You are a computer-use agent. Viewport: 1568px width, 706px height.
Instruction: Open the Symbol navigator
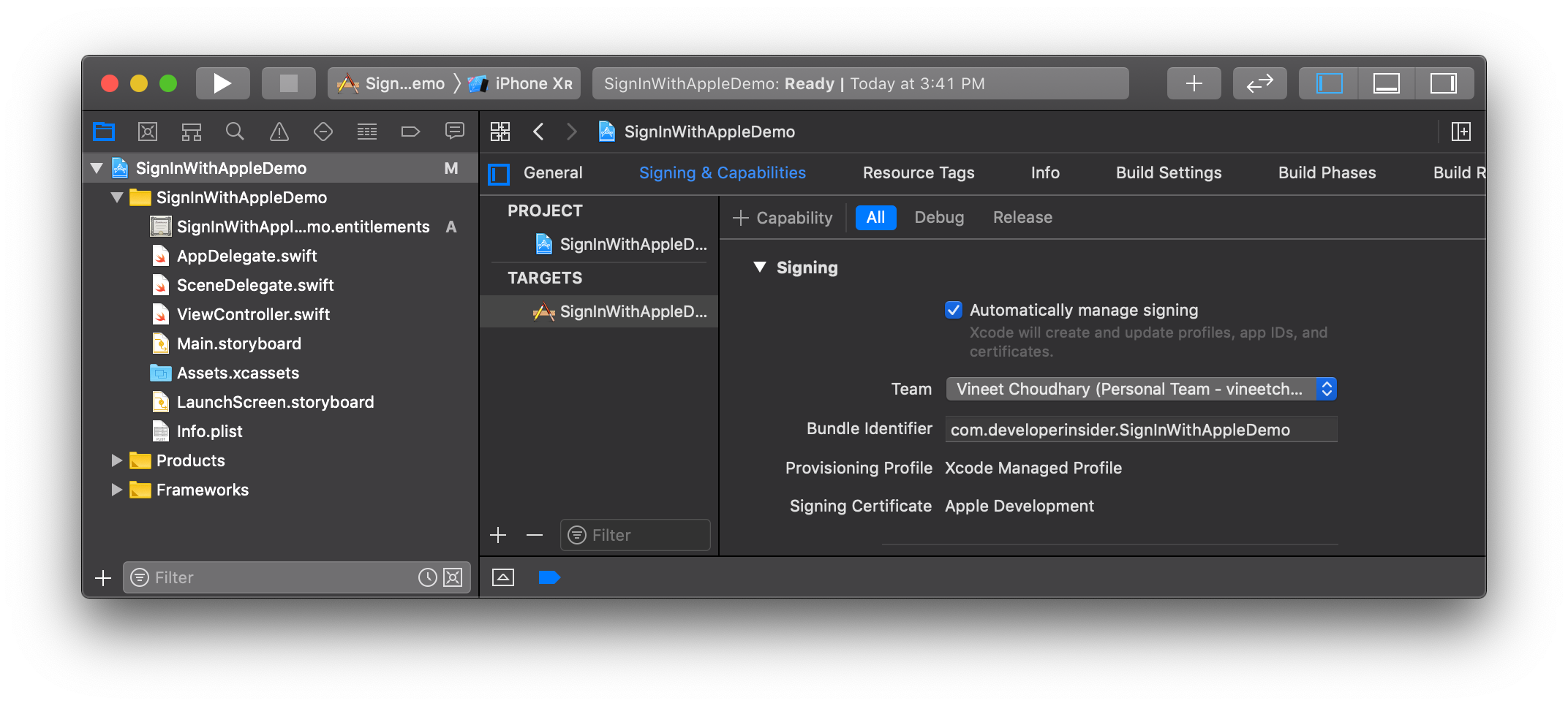tap(192, 132)
